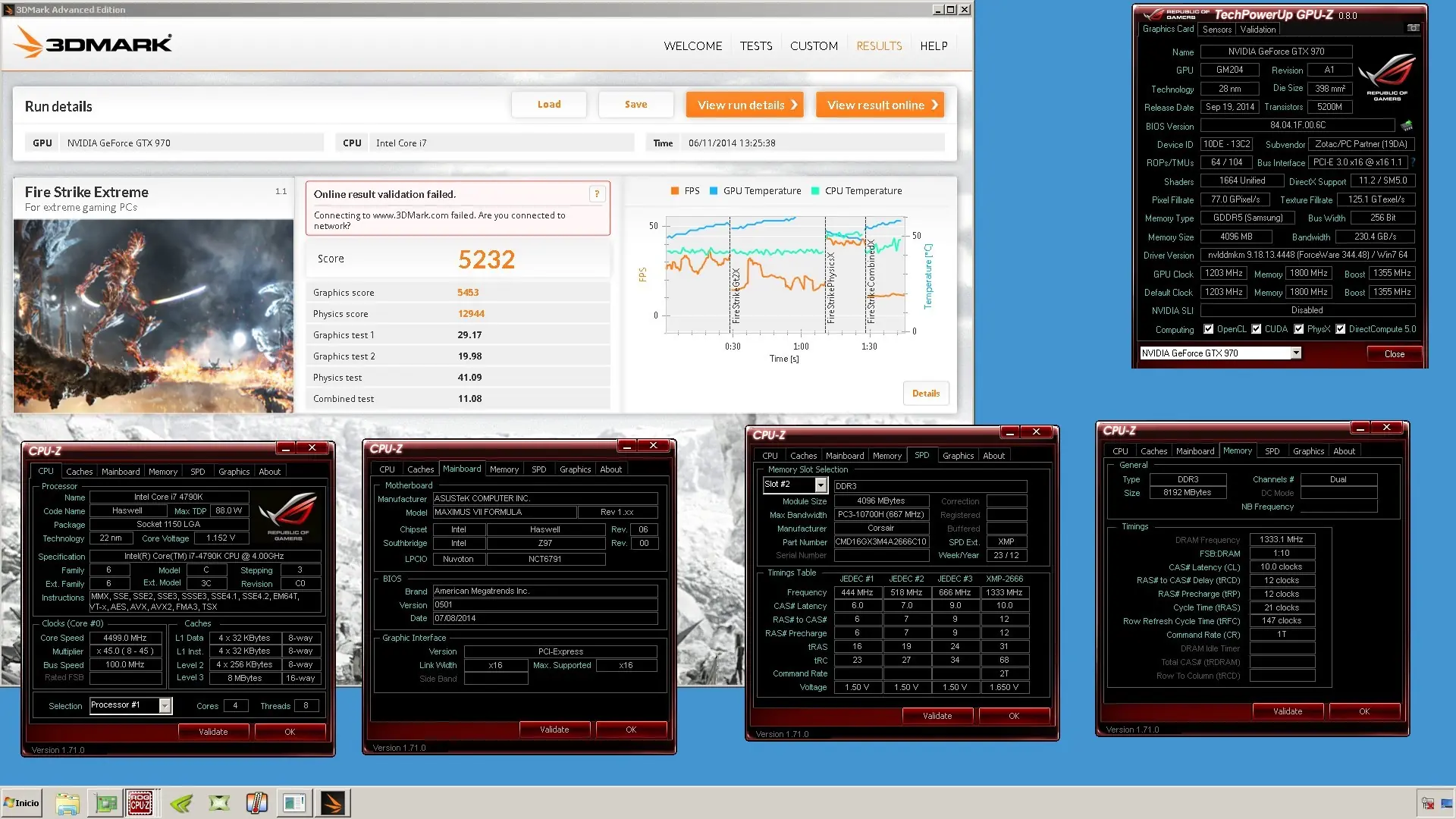1456x819 pixels.
Task: Click Validate in the CPU-Z SPD window
Action: (937, 716)
